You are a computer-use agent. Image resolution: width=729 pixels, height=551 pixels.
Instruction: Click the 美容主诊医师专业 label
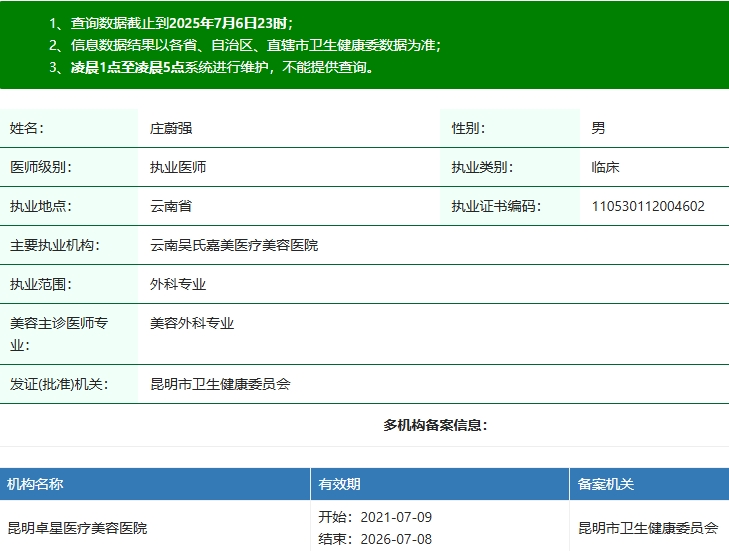pos(59,334)
